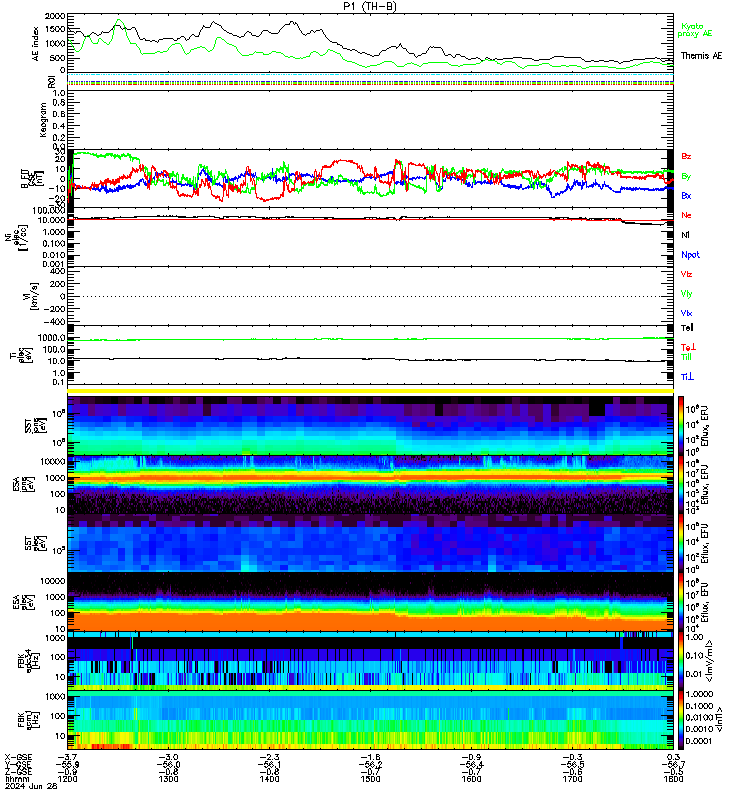Select the red Bz legend label
750x800 pixels.
click(x=686, y=156)
